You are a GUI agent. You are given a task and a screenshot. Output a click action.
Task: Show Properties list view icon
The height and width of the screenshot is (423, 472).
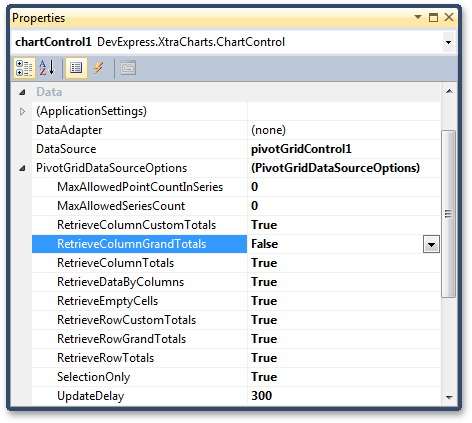point(76,68)
